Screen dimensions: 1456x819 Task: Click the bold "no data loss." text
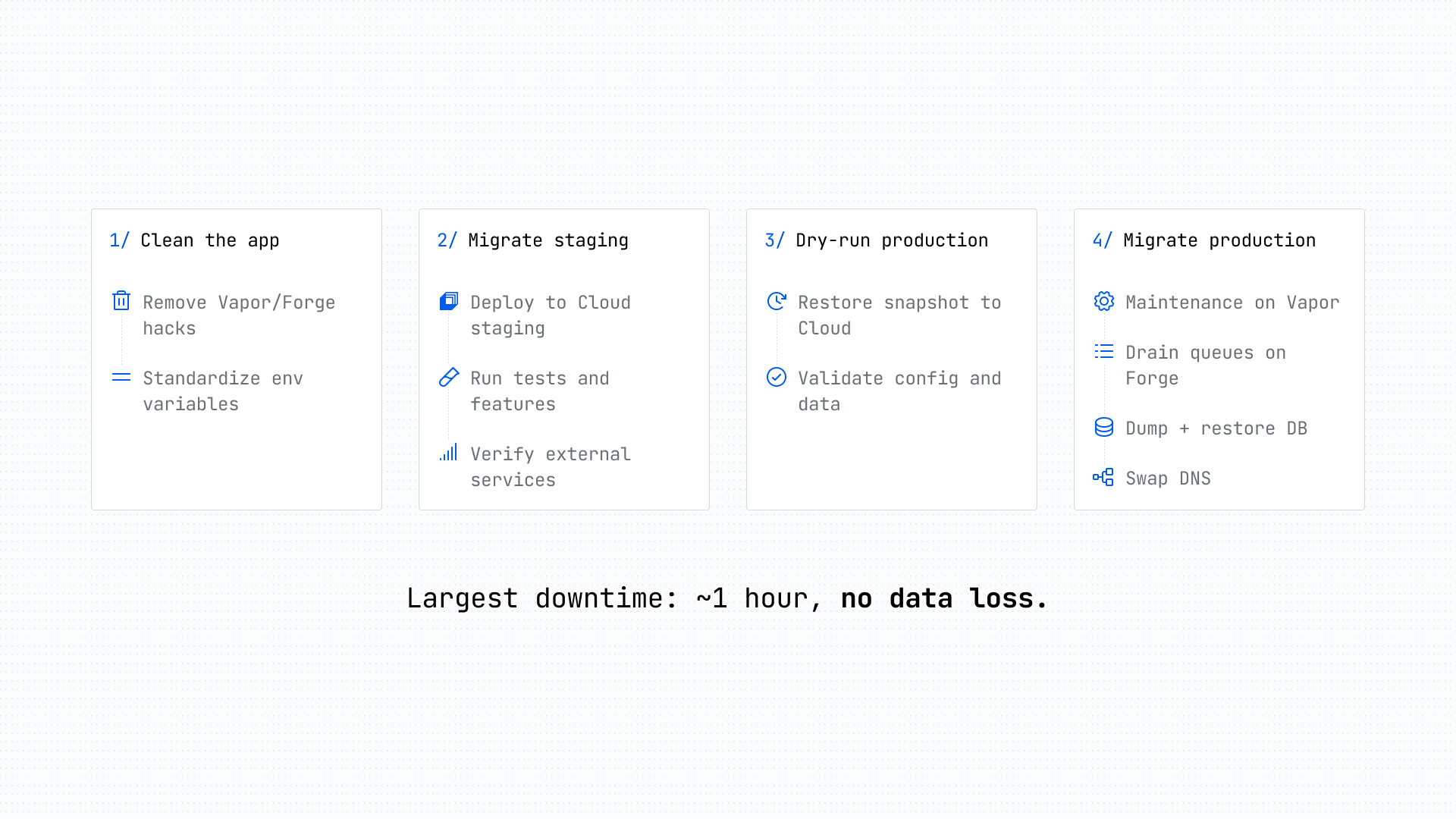[944, 598]
